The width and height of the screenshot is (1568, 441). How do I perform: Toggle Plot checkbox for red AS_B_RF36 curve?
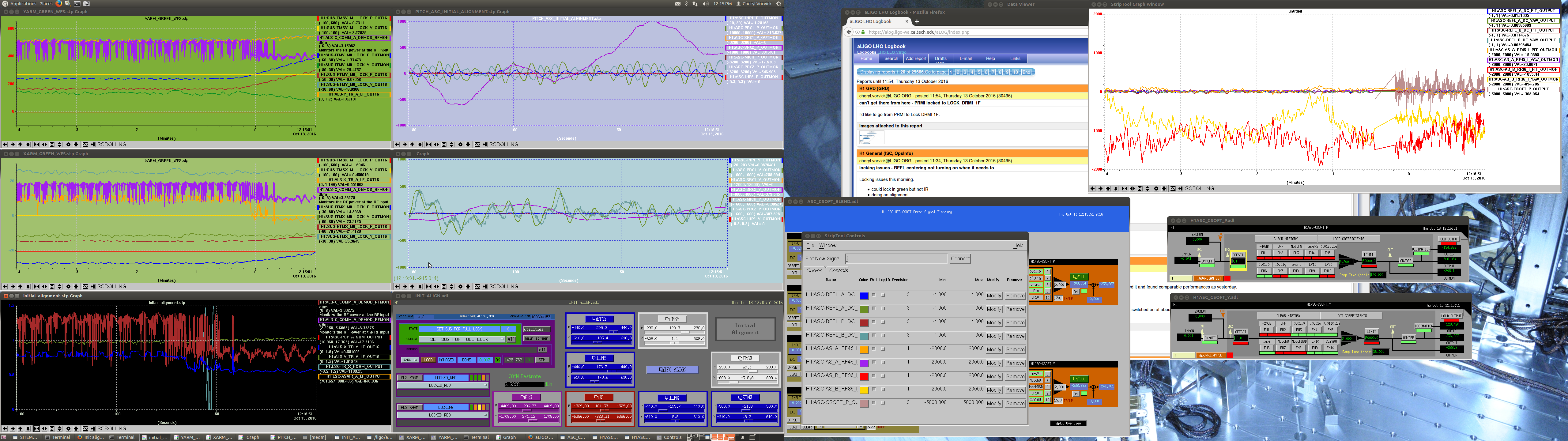[874, 376]
